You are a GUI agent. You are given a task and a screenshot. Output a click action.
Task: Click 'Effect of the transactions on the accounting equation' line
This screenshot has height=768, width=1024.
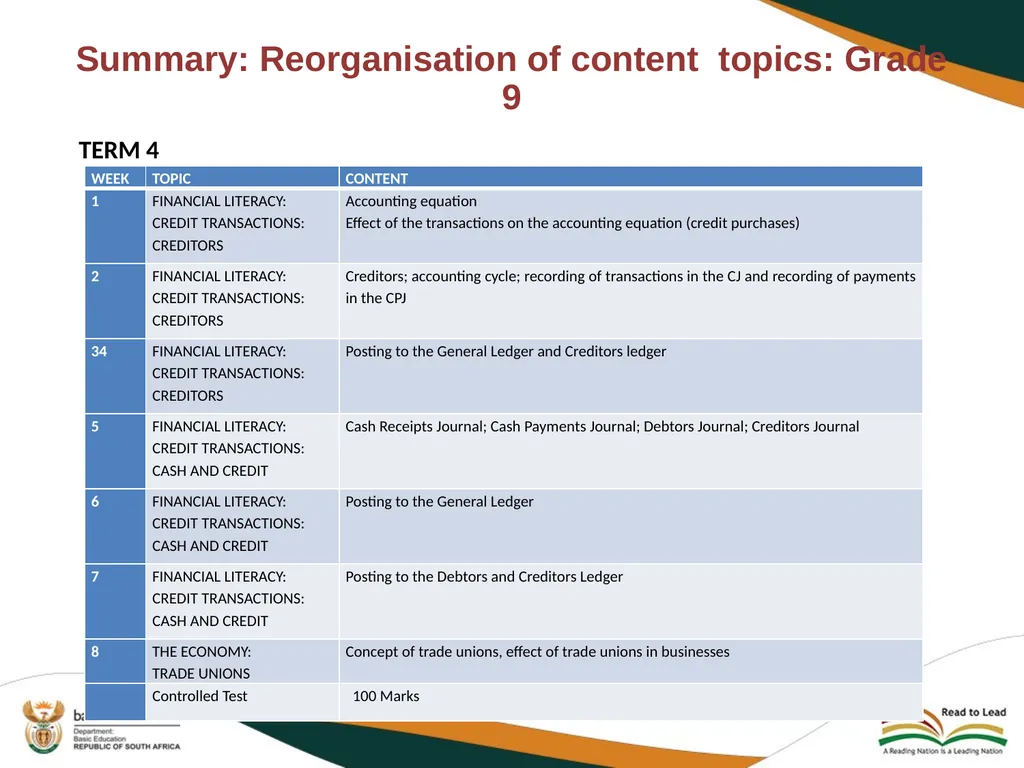[x=572, y=223]
